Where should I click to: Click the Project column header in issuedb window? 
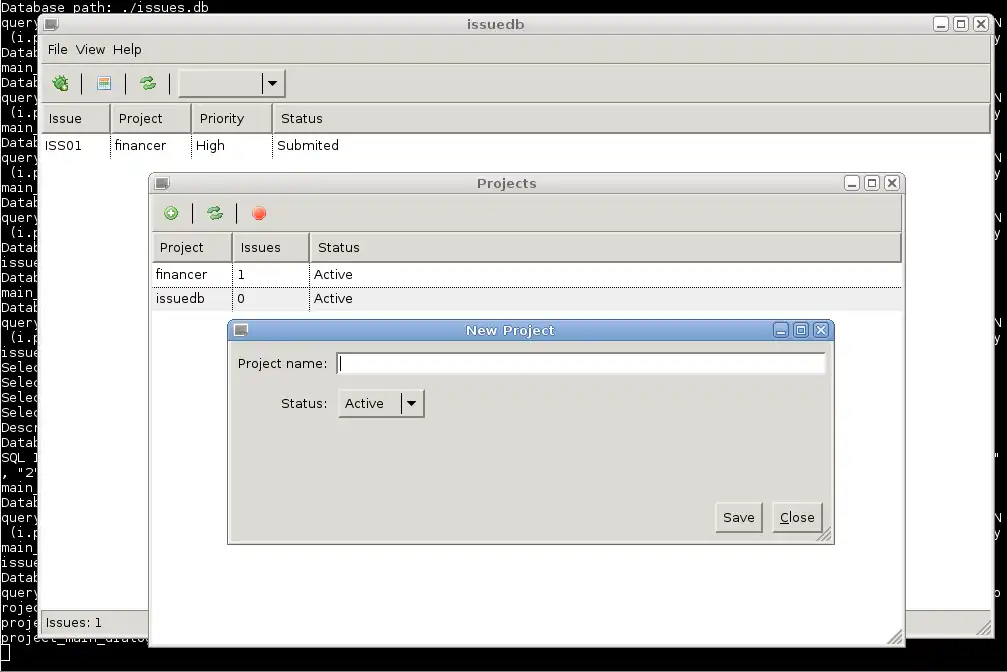151,118
